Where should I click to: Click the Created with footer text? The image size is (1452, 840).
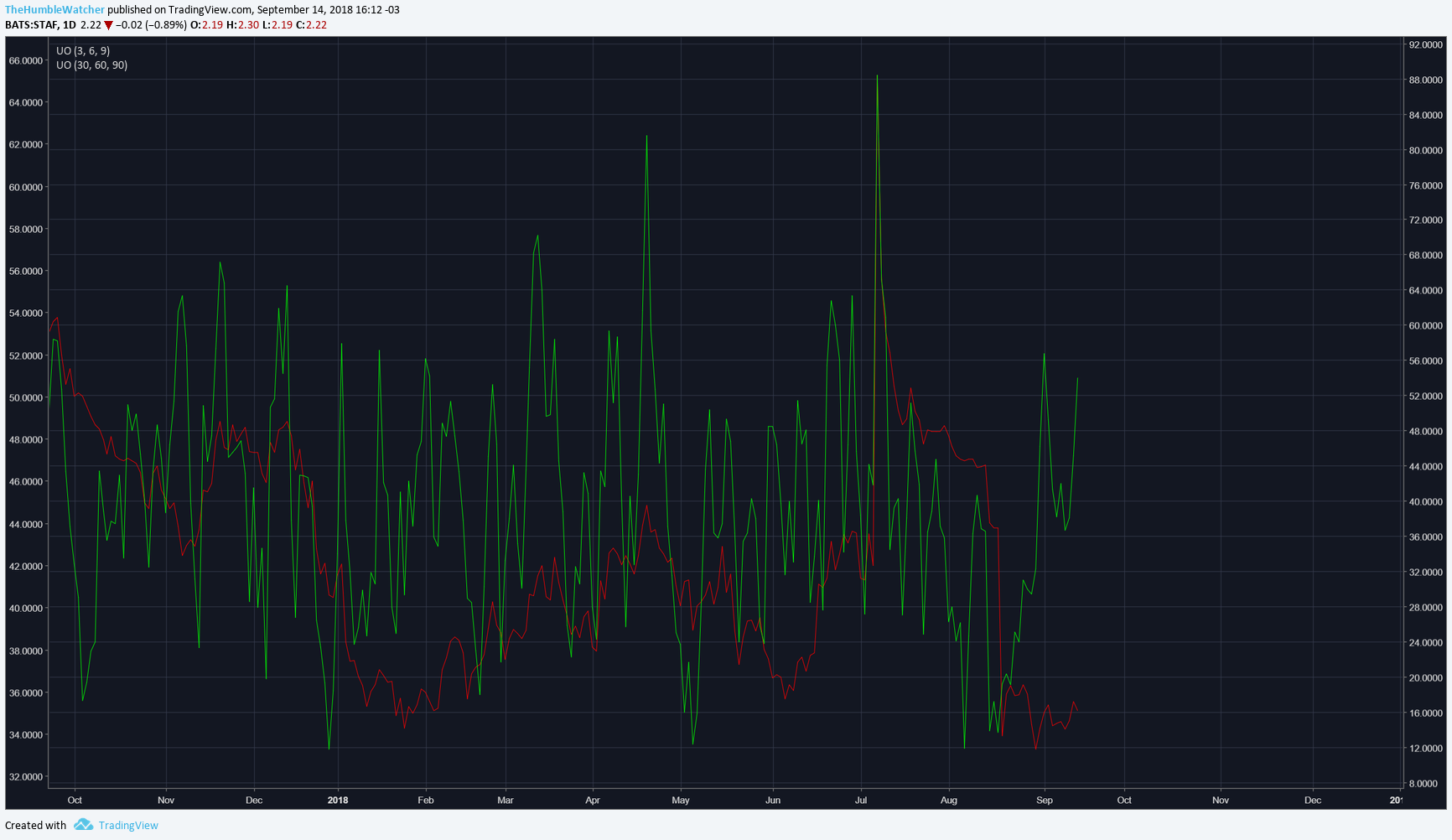(36, 826)
